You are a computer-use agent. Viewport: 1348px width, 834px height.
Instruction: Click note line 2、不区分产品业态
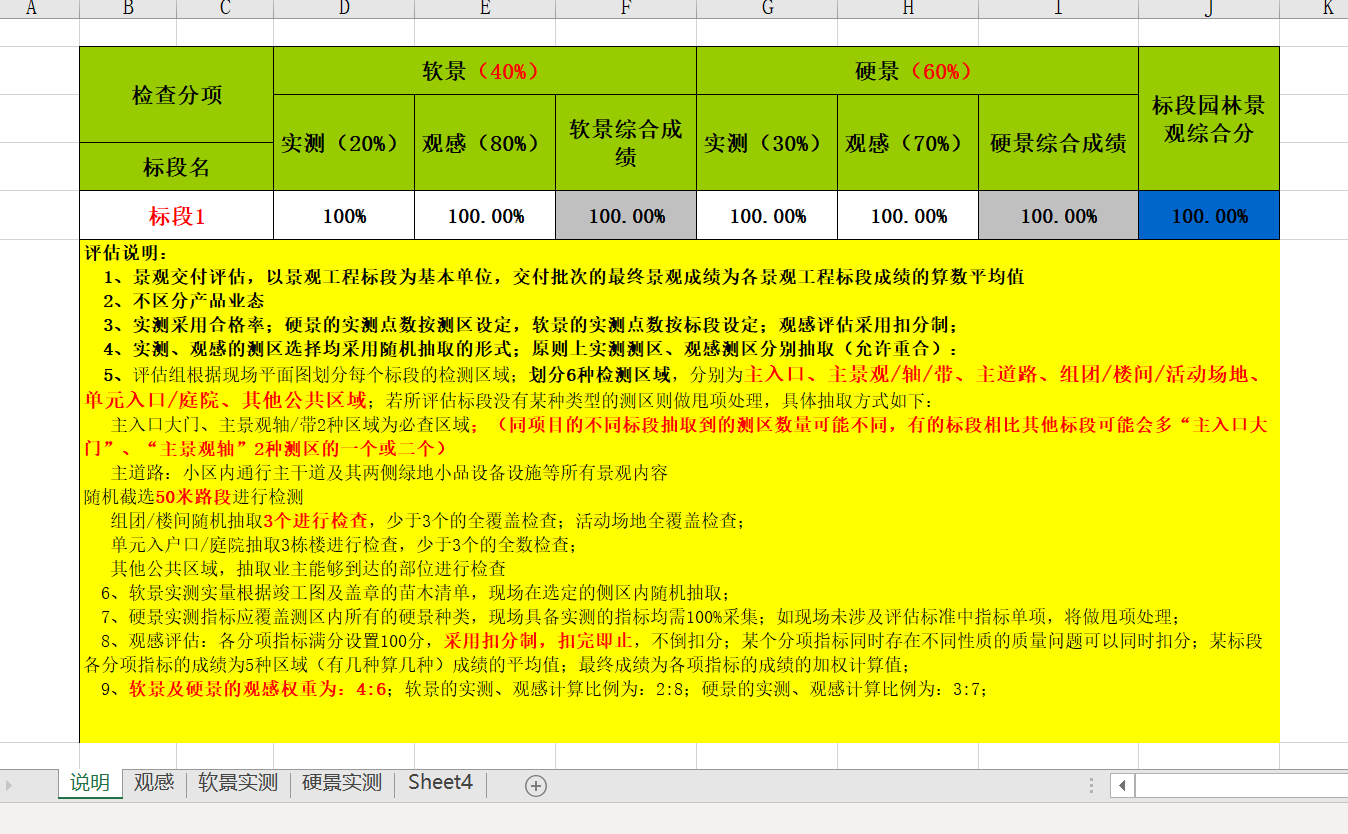click(183, 301)
